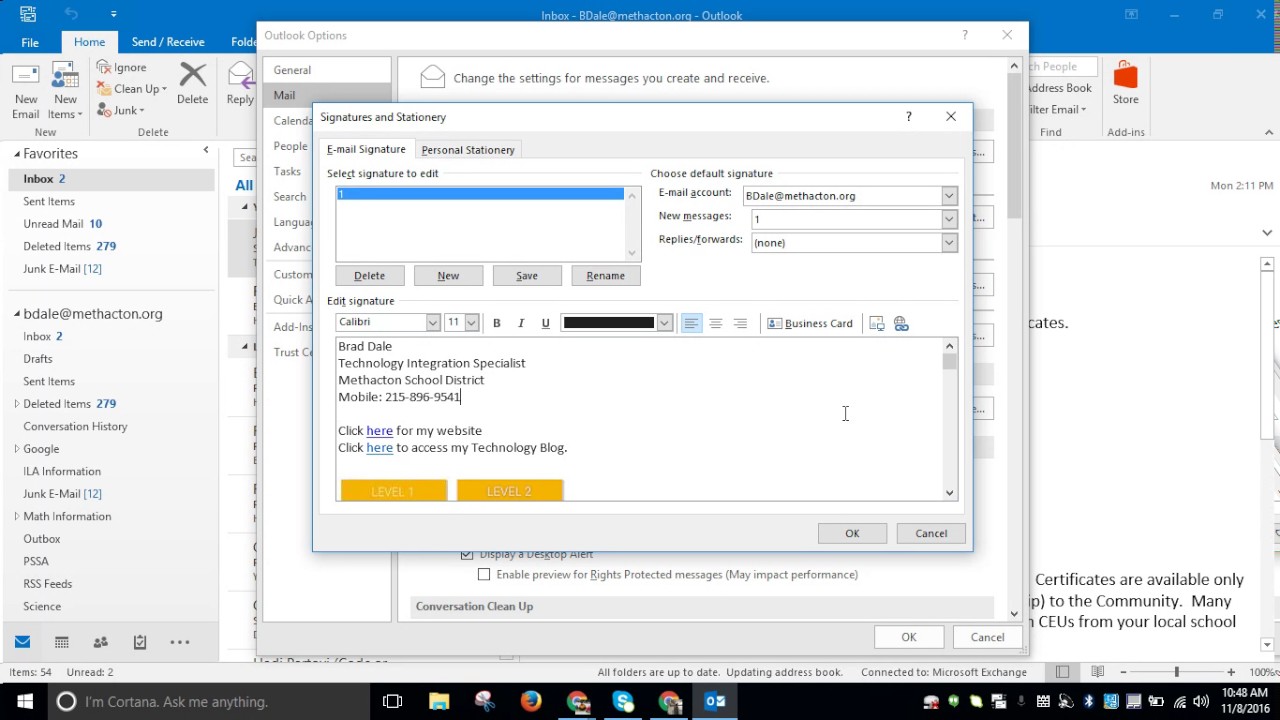Open the New Items menu

click(x=66, y=91)
